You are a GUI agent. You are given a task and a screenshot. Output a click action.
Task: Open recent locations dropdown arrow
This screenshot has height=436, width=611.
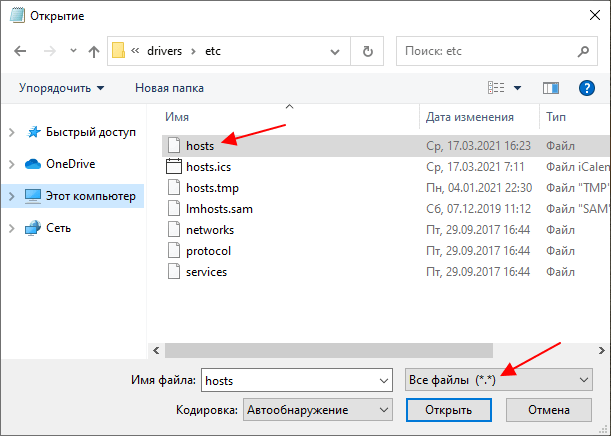point(73,51)
